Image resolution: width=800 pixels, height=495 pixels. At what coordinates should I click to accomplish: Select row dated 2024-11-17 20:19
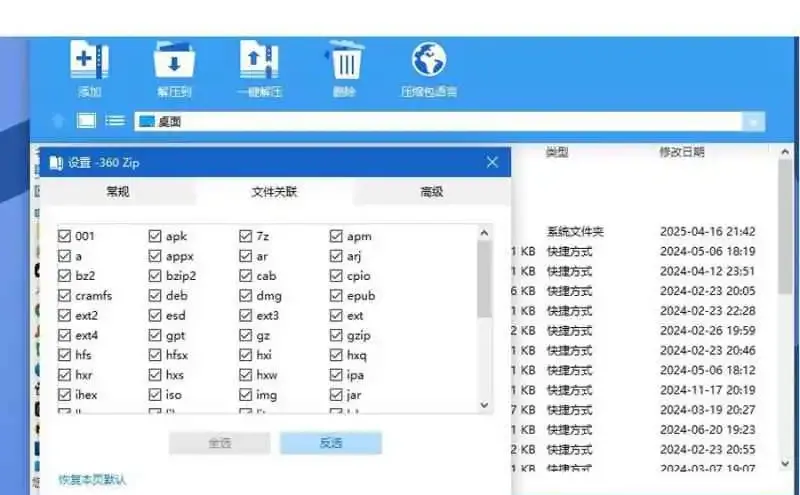[644, 390]
